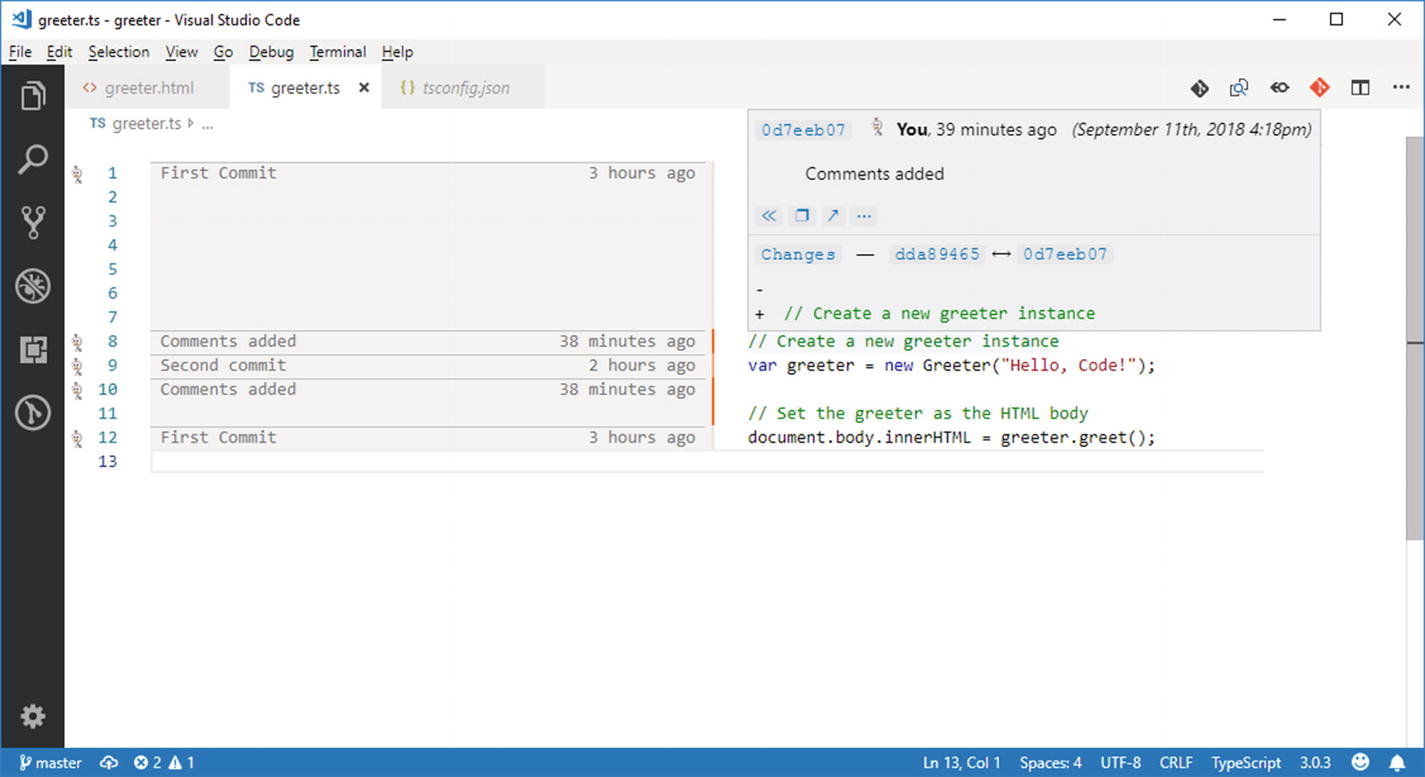The image size is (1425, 777).
Task: Open the UTF-8 encoding selector
Action: pos(1120,763)
